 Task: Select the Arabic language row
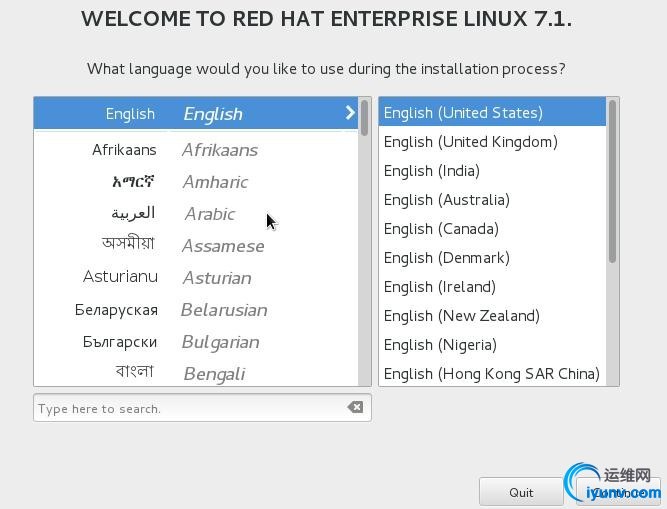point(196,214)
